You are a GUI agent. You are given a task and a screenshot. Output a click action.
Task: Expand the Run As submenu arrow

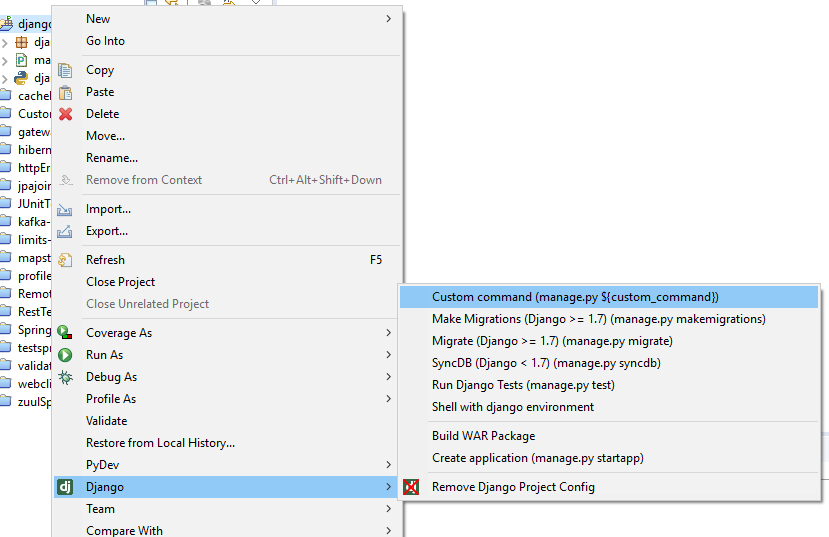tap(389, 355)
